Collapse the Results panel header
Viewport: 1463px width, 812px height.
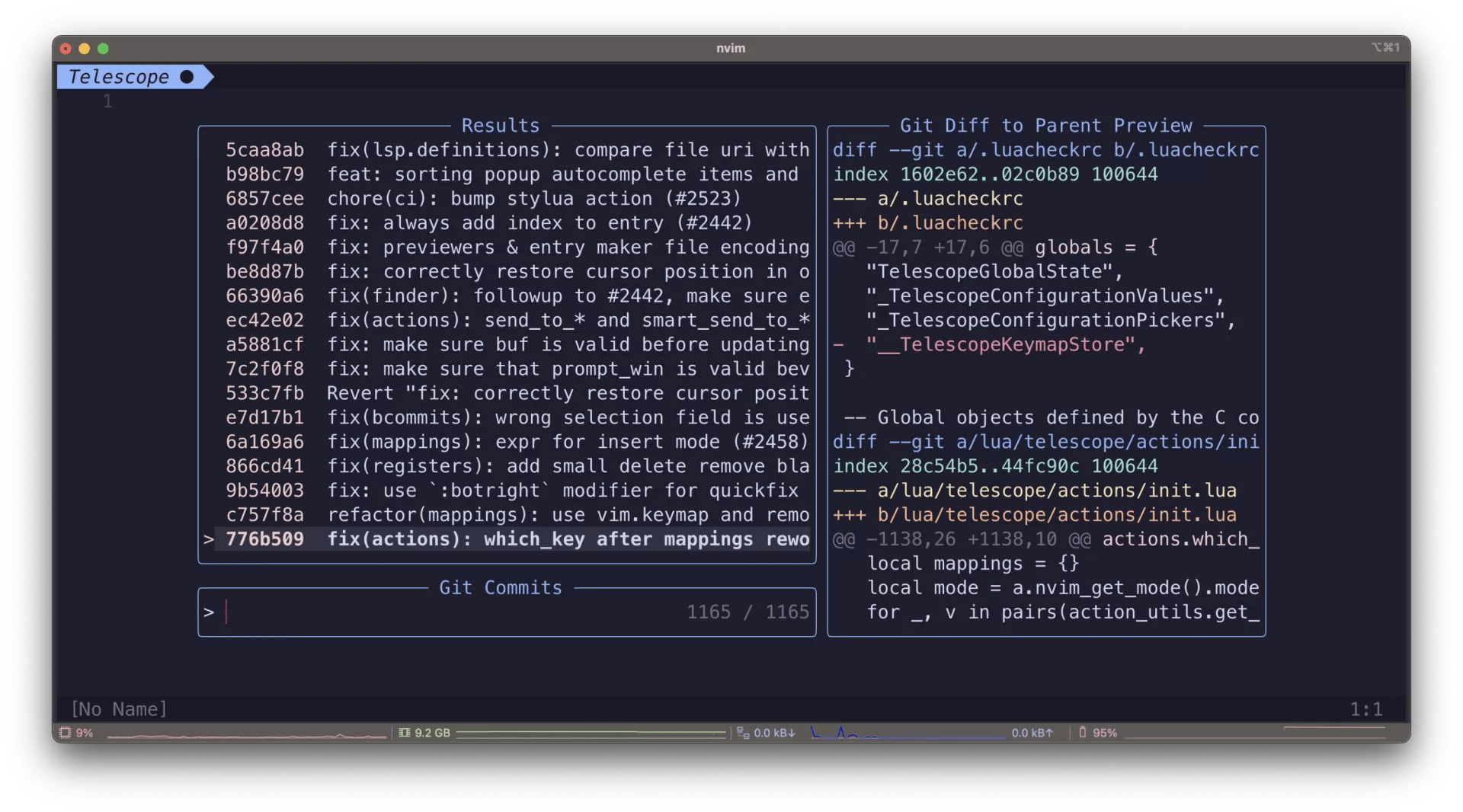[x=500, y=125]
